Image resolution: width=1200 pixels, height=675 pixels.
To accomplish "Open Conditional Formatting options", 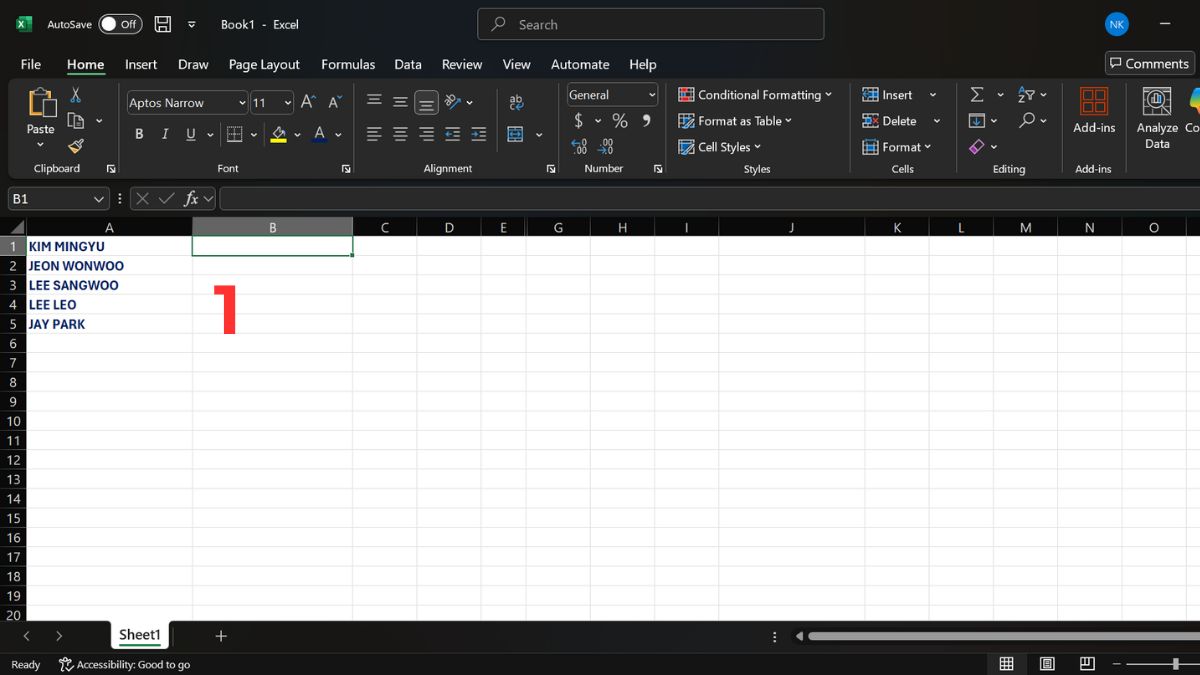I will (755, 94).
